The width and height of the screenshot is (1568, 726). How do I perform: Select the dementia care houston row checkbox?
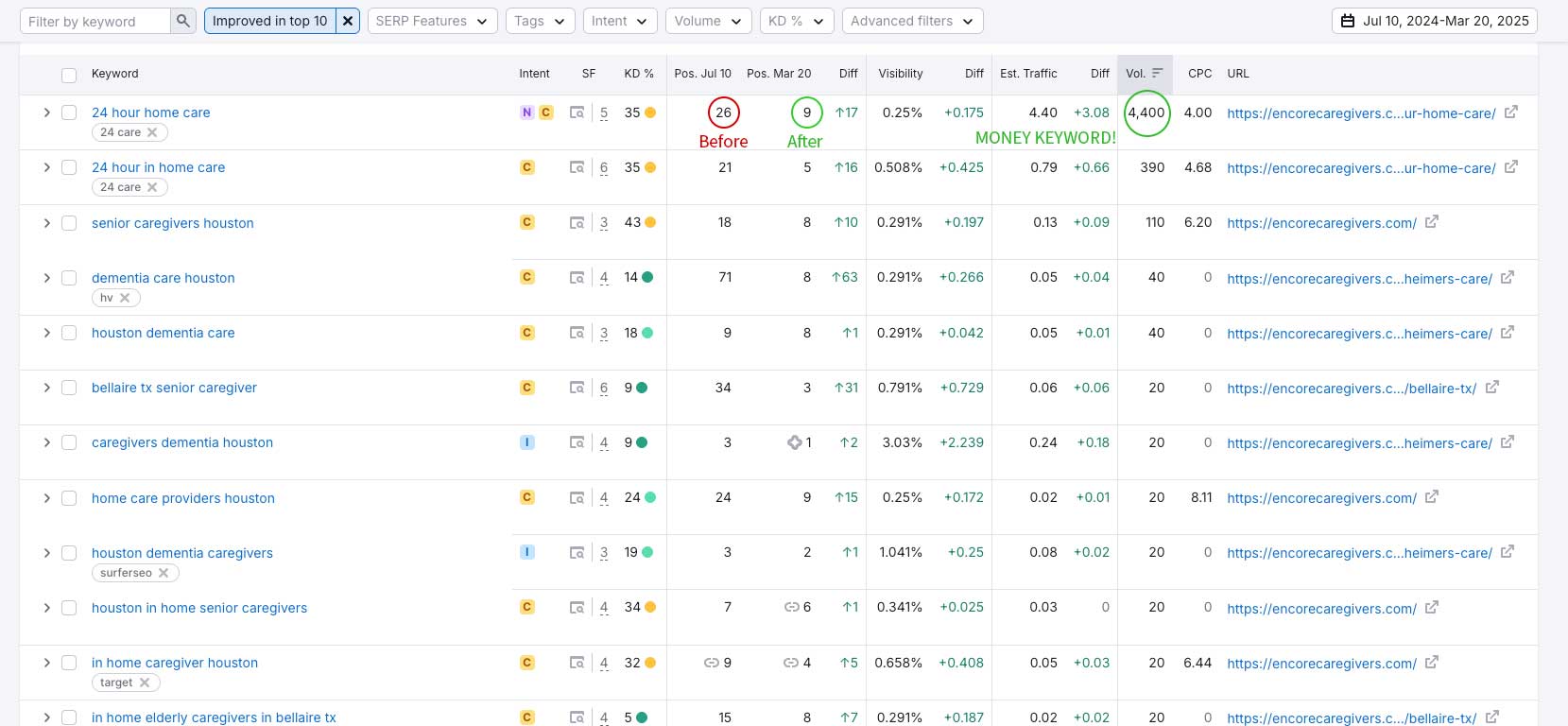[x=69, y=278]
